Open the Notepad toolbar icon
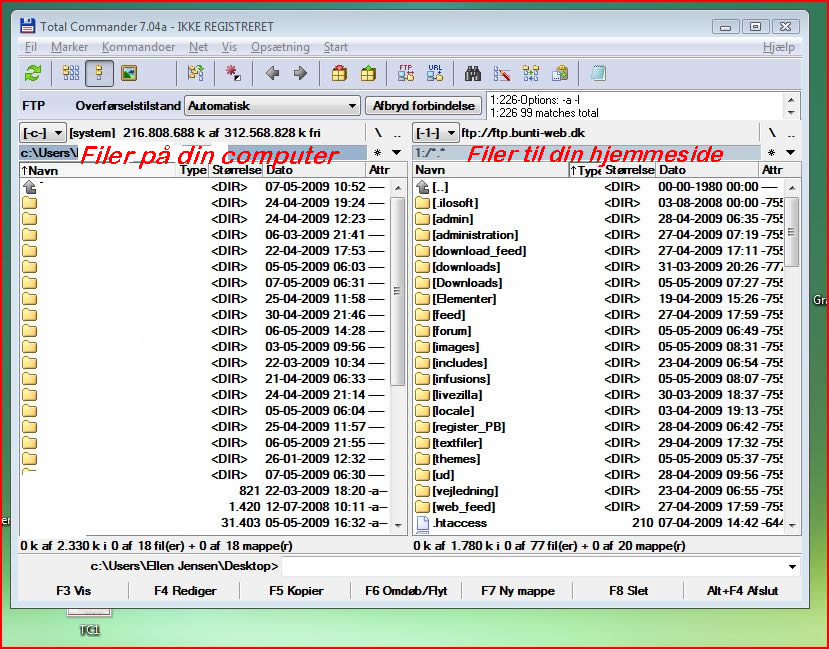This screenshot has width=829, height=649. click(598, 73)
